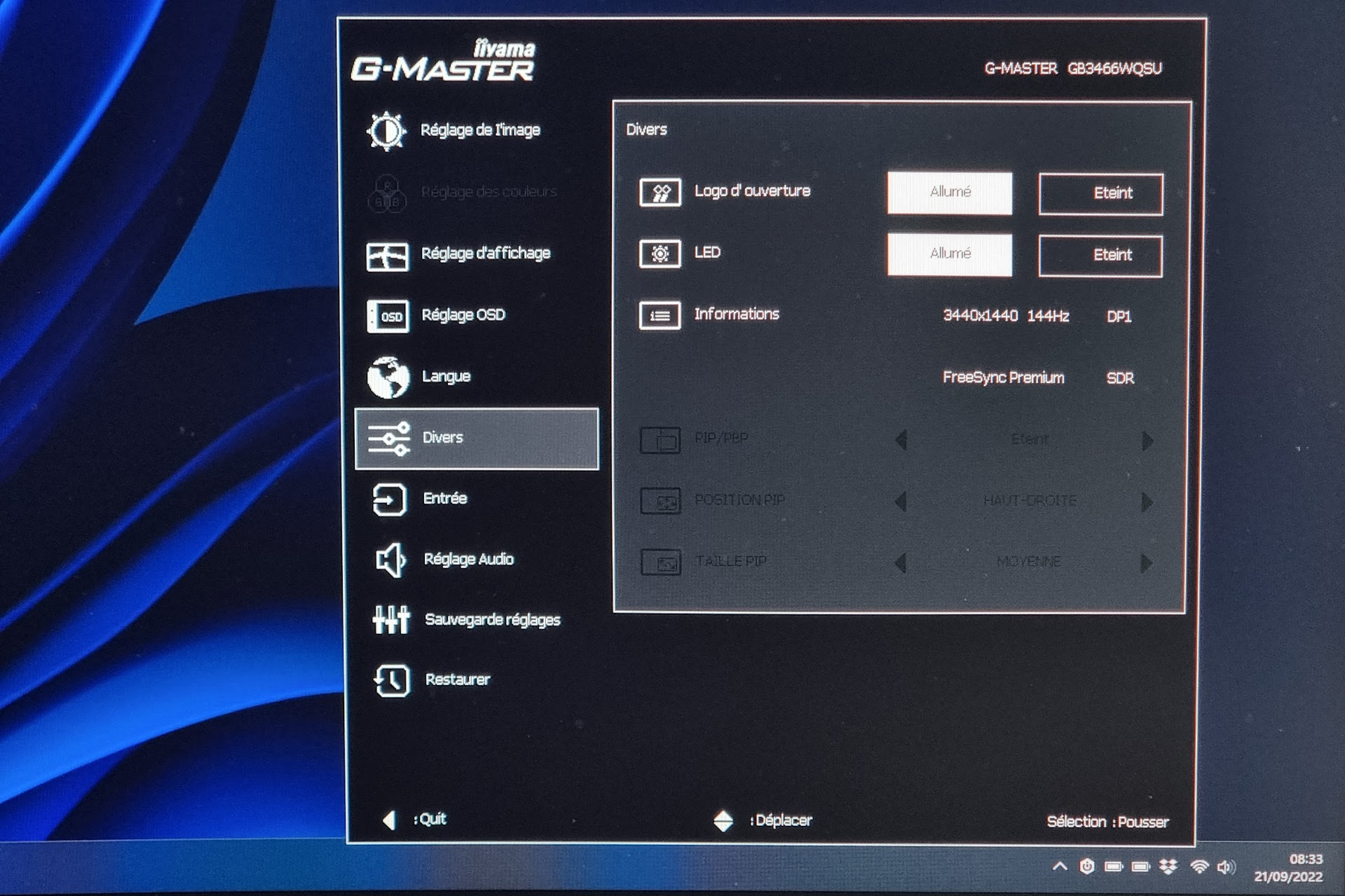Select the Réglage de l'image brightness icon
The image size is (1345, 896).
click(x=386, y=130)
